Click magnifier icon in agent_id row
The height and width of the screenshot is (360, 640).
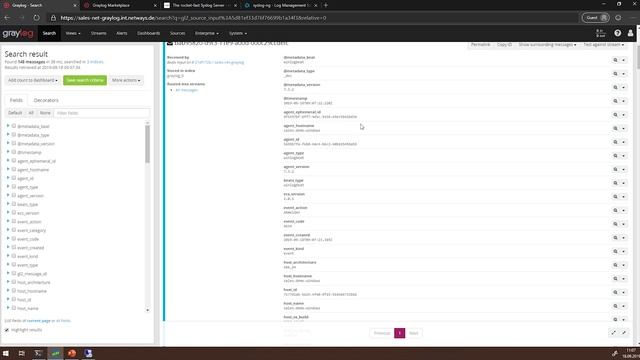615,142
